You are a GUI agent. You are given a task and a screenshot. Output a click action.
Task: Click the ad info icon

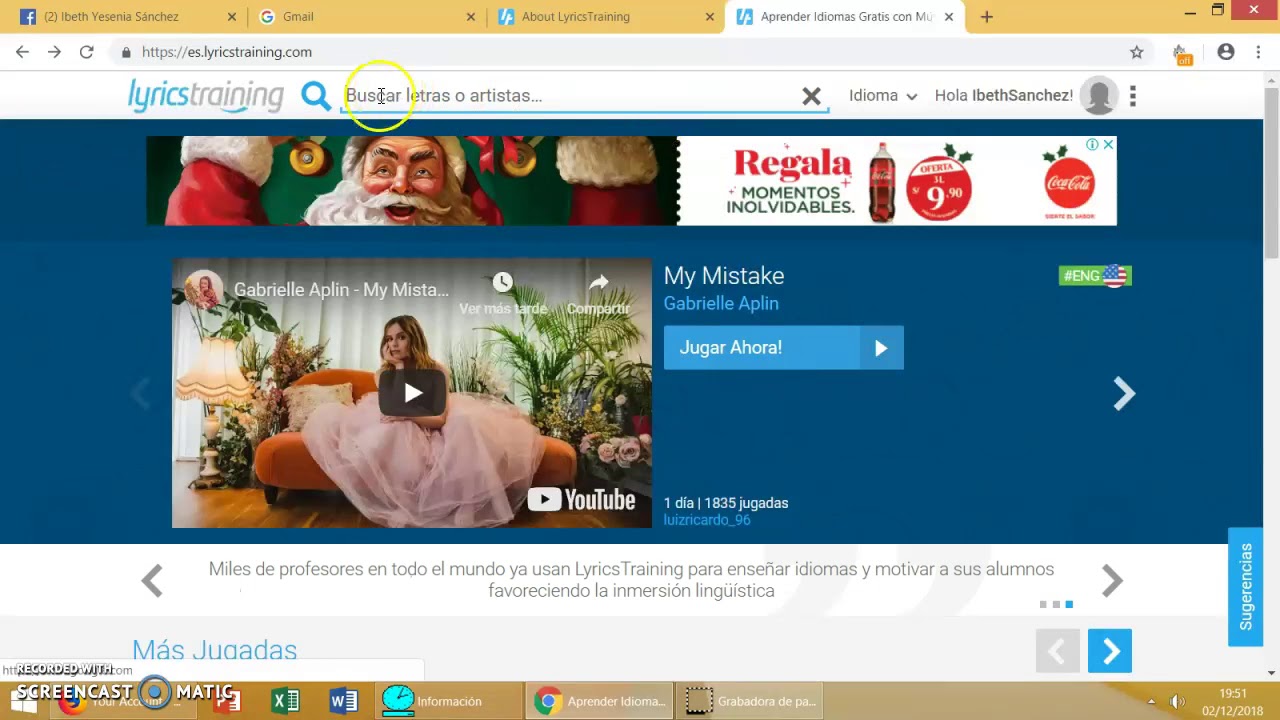tap(1093, 145)
